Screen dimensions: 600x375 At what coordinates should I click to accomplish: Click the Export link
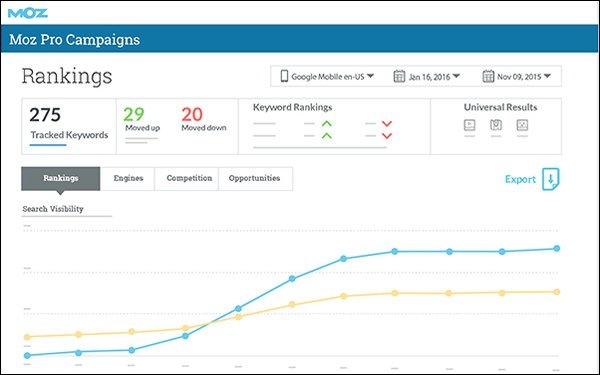[520, 179]
